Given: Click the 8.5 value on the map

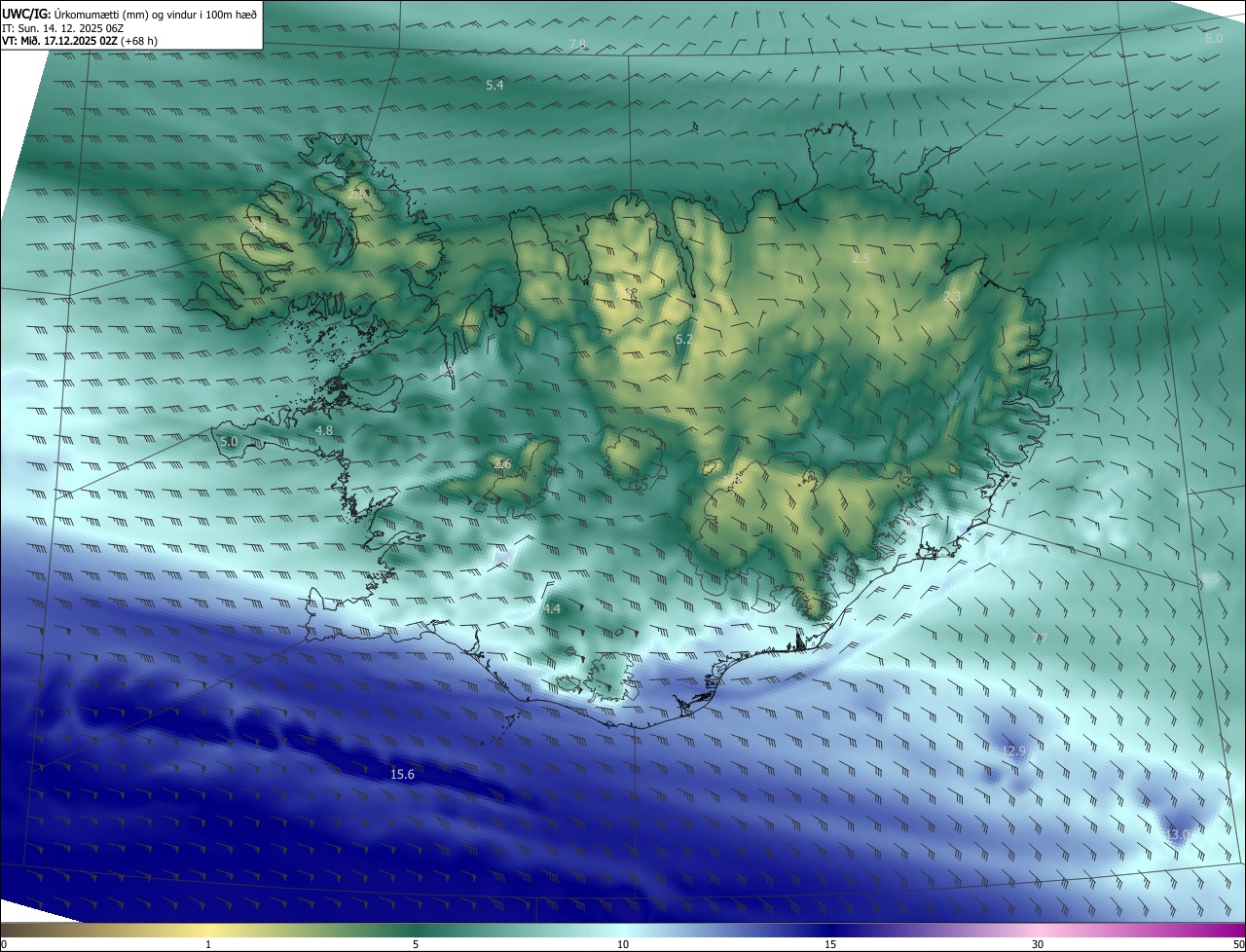Looking at the screenshot, I should pyautogui.click(x=1208, y=580).
